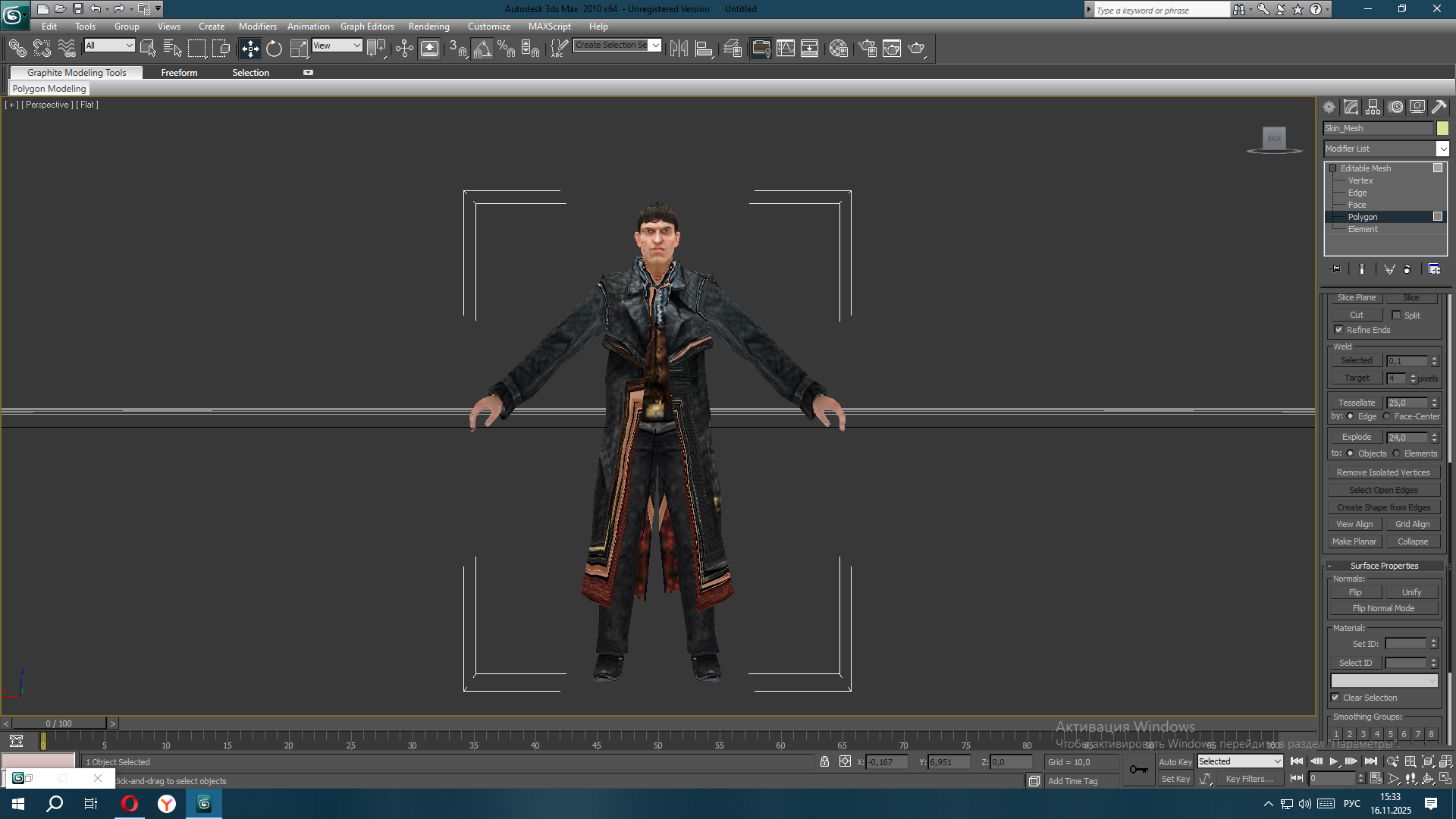The image size is (1456, 819).
Task: Open the Hierarchy panel tab icon
Action: click(1373, 107)
